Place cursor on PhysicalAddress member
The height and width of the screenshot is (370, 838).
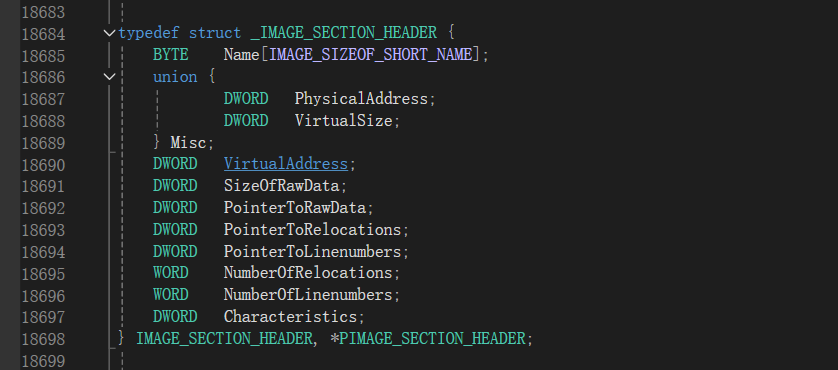361,99
